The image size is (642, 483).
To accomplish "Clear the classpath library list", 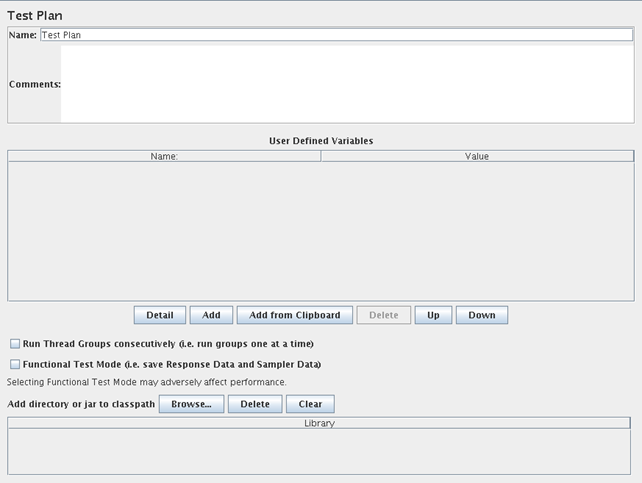I will point(310,404).
